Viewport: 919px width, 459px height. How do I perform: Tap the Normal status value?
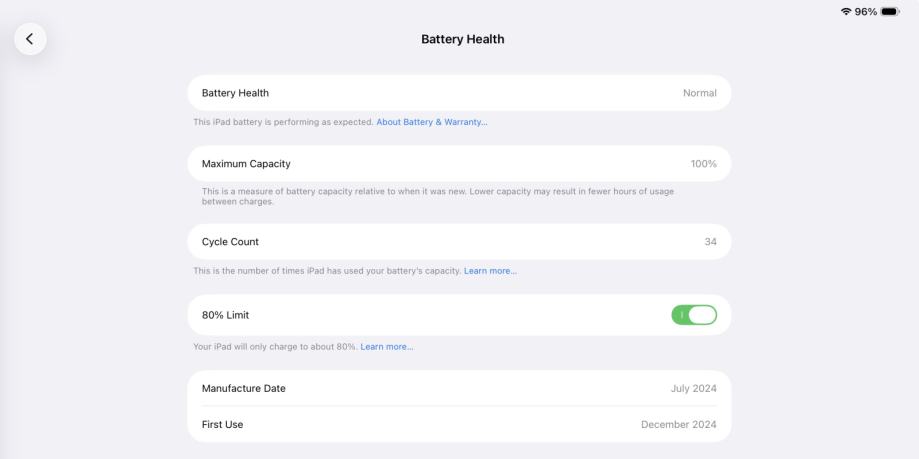[x=699, y=93]
